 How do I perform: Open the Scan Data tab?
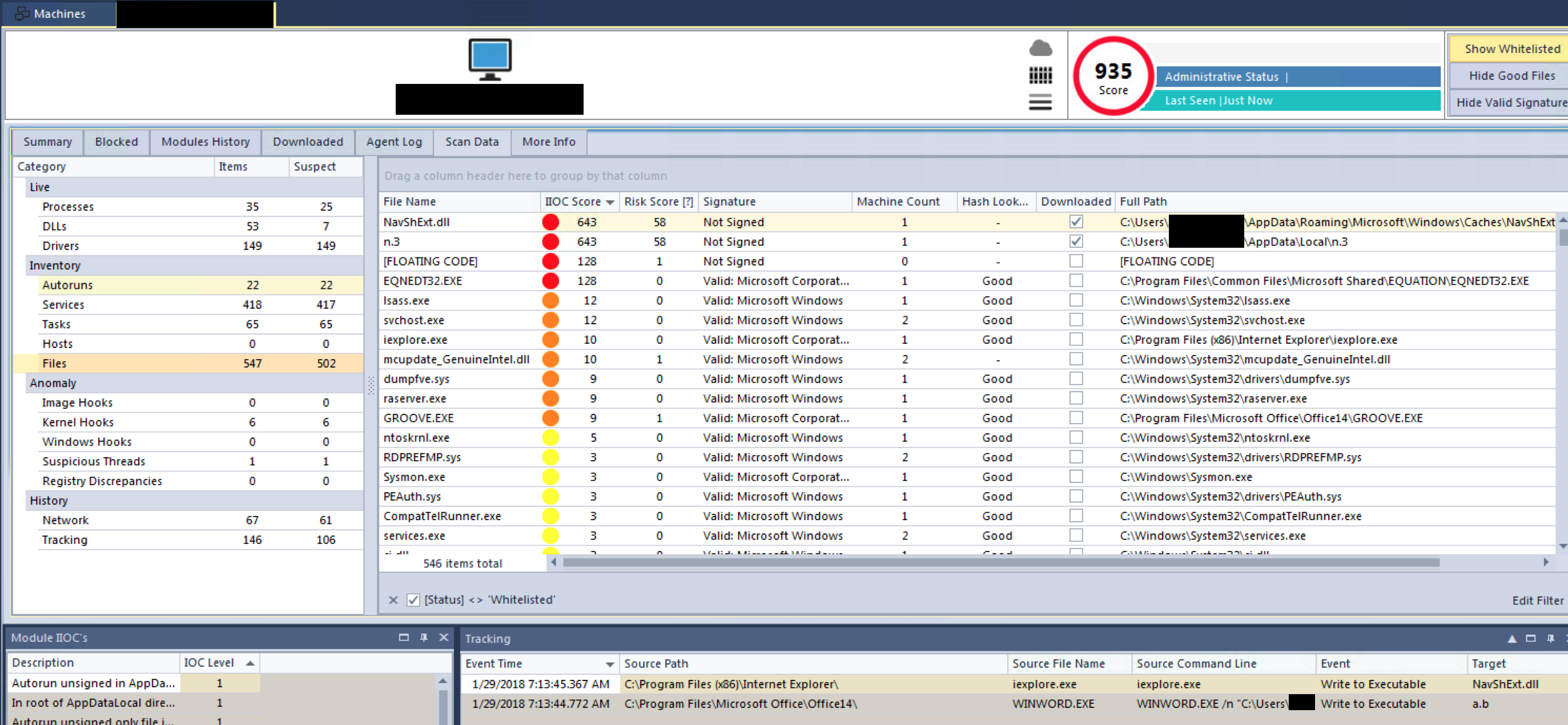coord(471,142)
